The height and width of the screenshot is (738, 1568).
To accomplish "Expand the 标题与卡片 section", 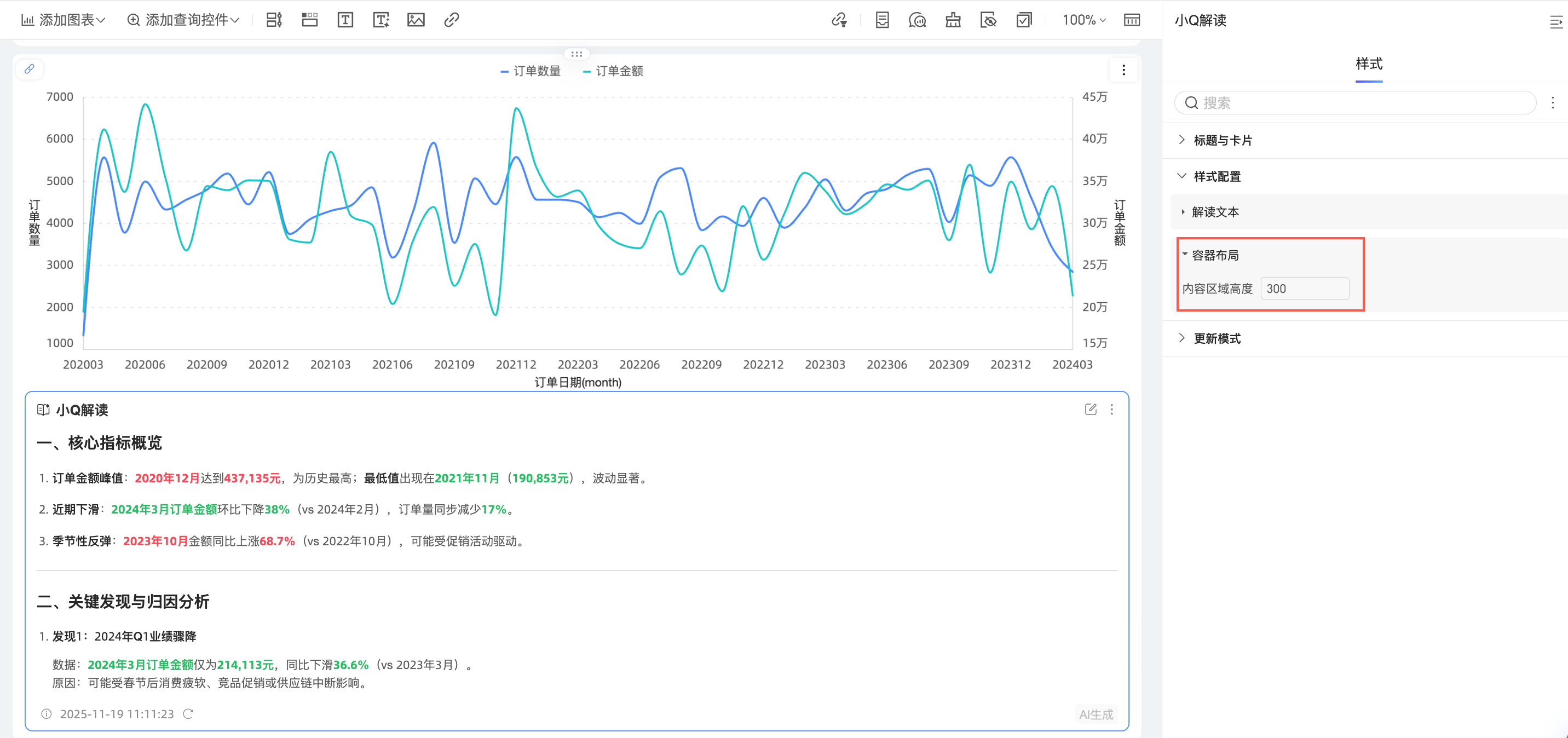I will (x=1222, y=140).
